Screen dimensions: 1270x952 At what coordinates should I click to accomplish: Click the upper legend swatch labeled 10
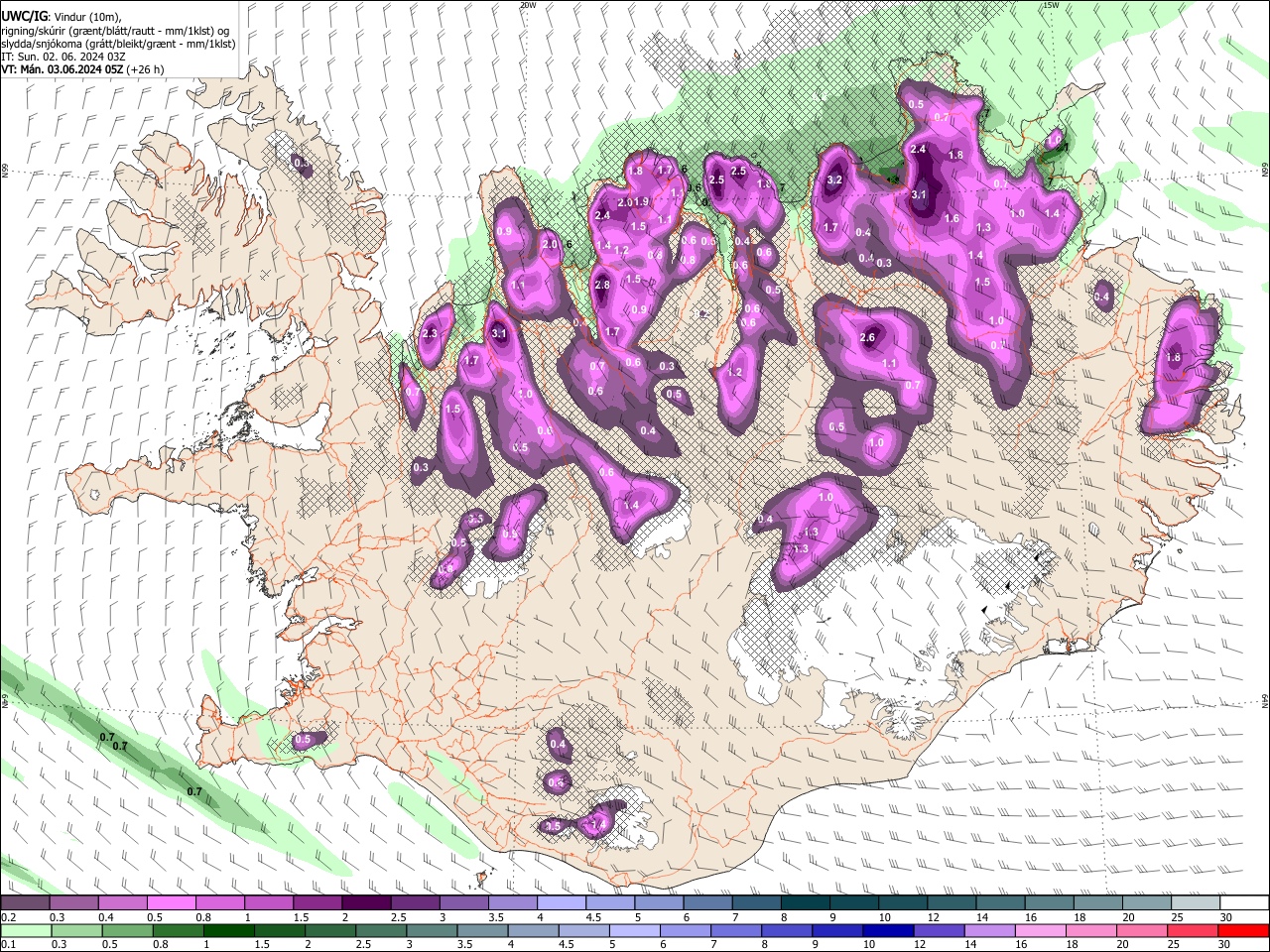[903, 902]
